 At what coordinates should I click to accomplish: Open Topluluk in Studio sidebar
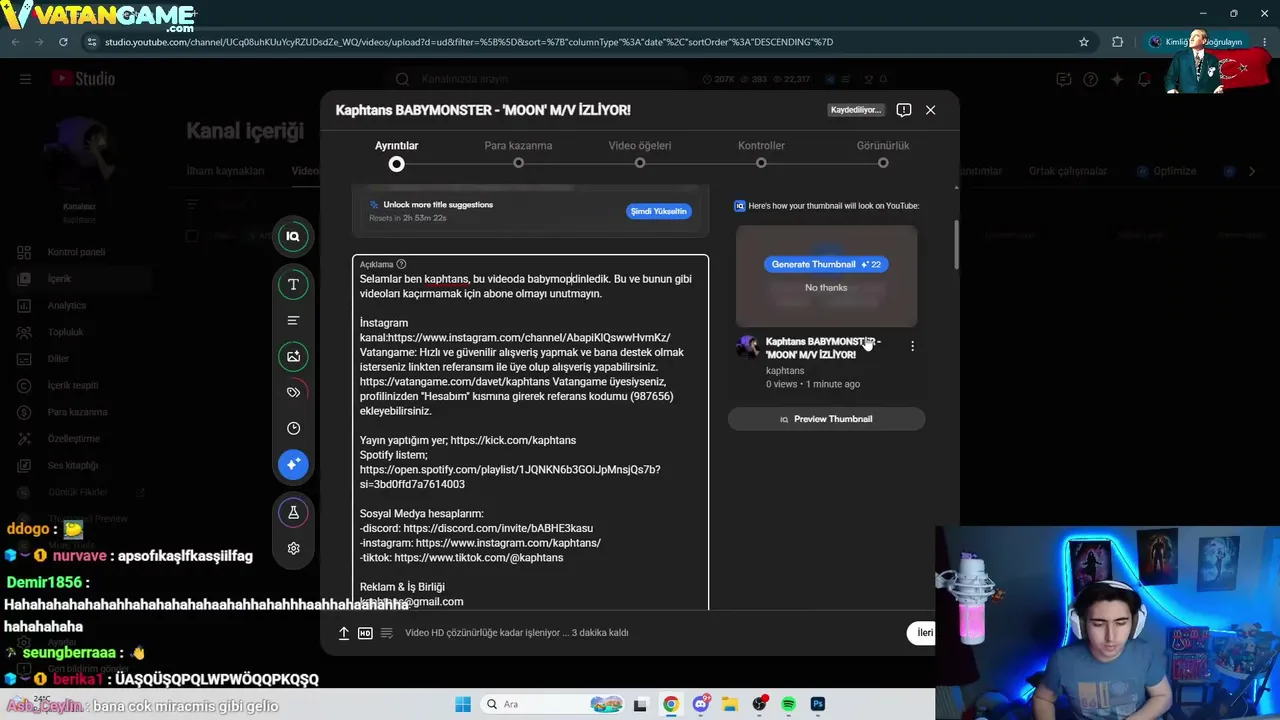66,332
